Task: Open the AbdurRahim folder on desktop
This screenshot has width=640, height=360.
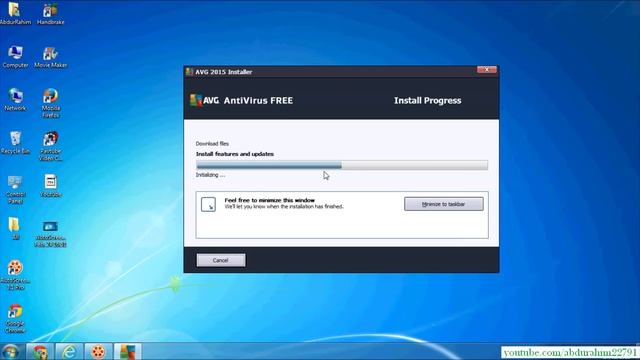Action: [15, 13]
